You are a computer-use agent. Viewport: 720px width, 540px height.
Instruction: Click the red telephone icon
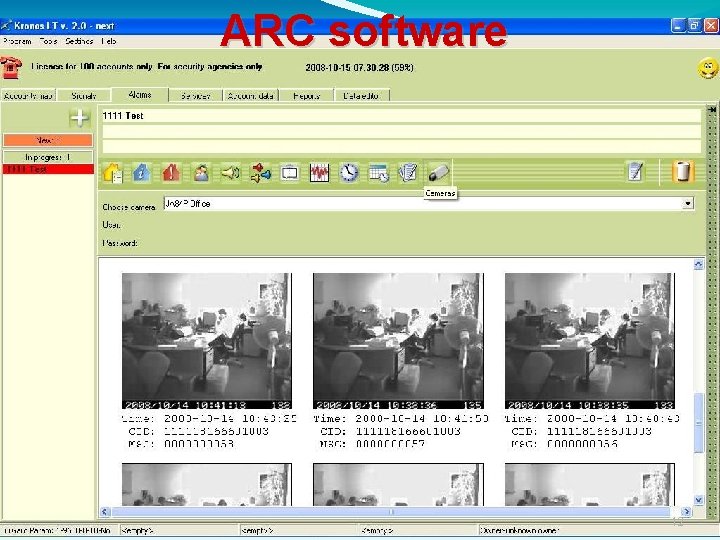[11, 68]
